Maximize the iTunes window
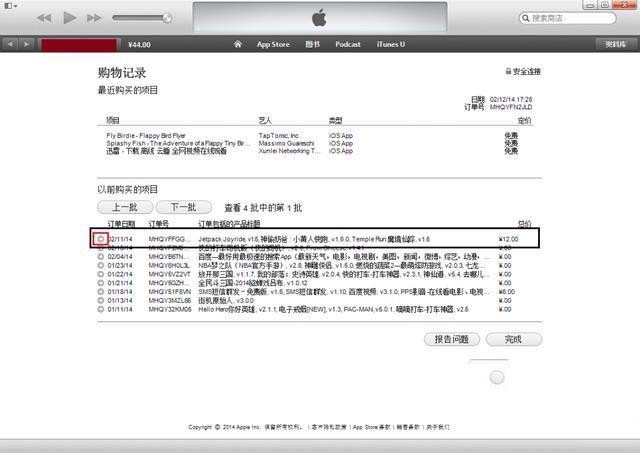The width and height of the screenshot is (640, 453). tap(605, 5)
